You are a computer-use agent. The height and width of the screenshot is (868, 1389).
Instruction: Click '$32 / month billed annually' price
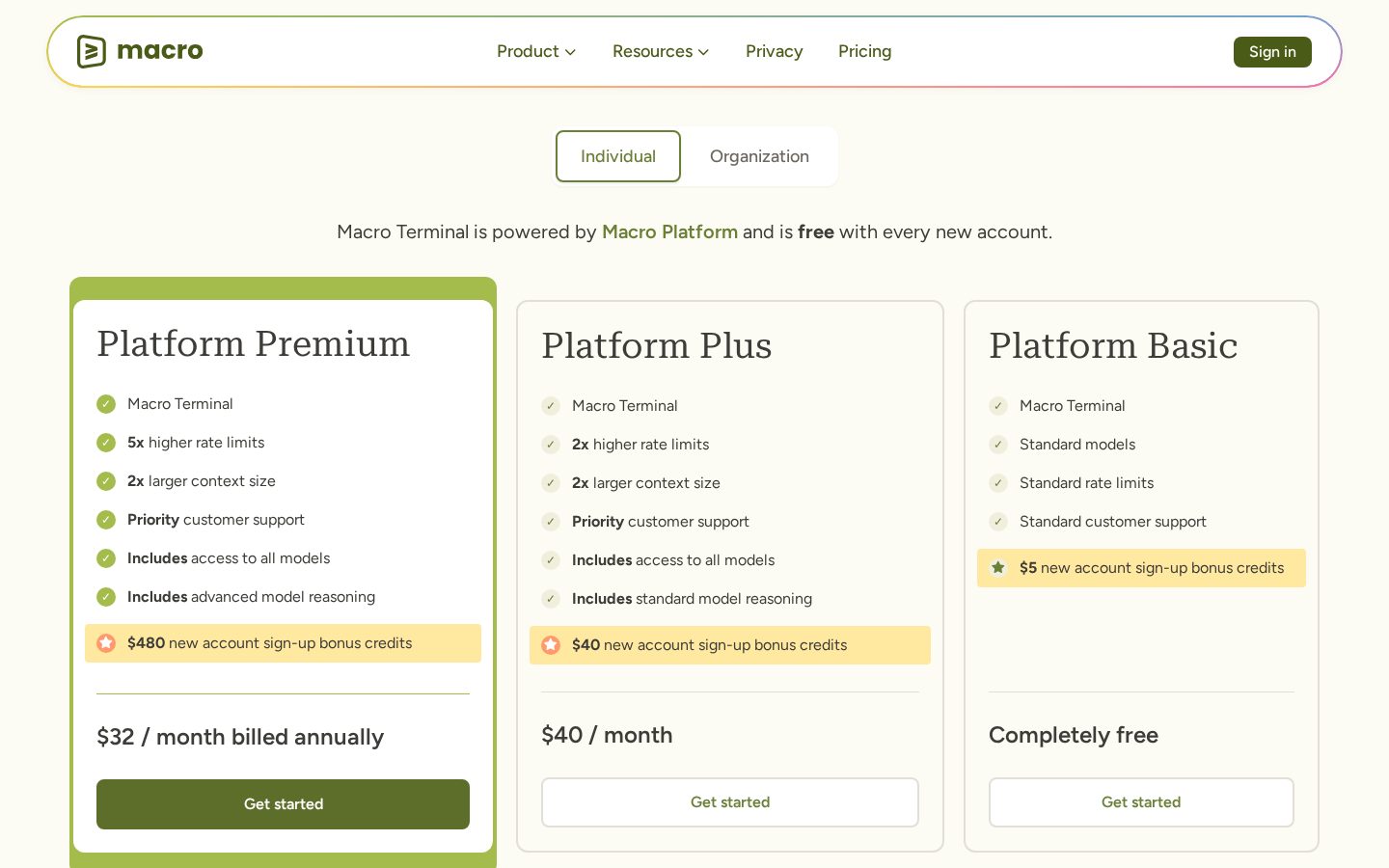click(240, 737)
